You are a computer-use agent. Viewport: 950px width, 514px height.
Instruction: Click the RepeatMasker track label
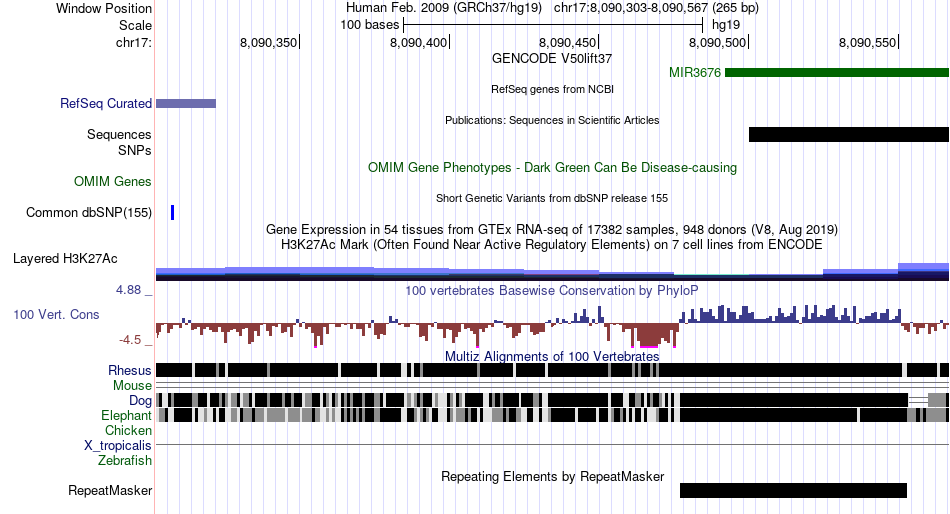pos(110,490)
